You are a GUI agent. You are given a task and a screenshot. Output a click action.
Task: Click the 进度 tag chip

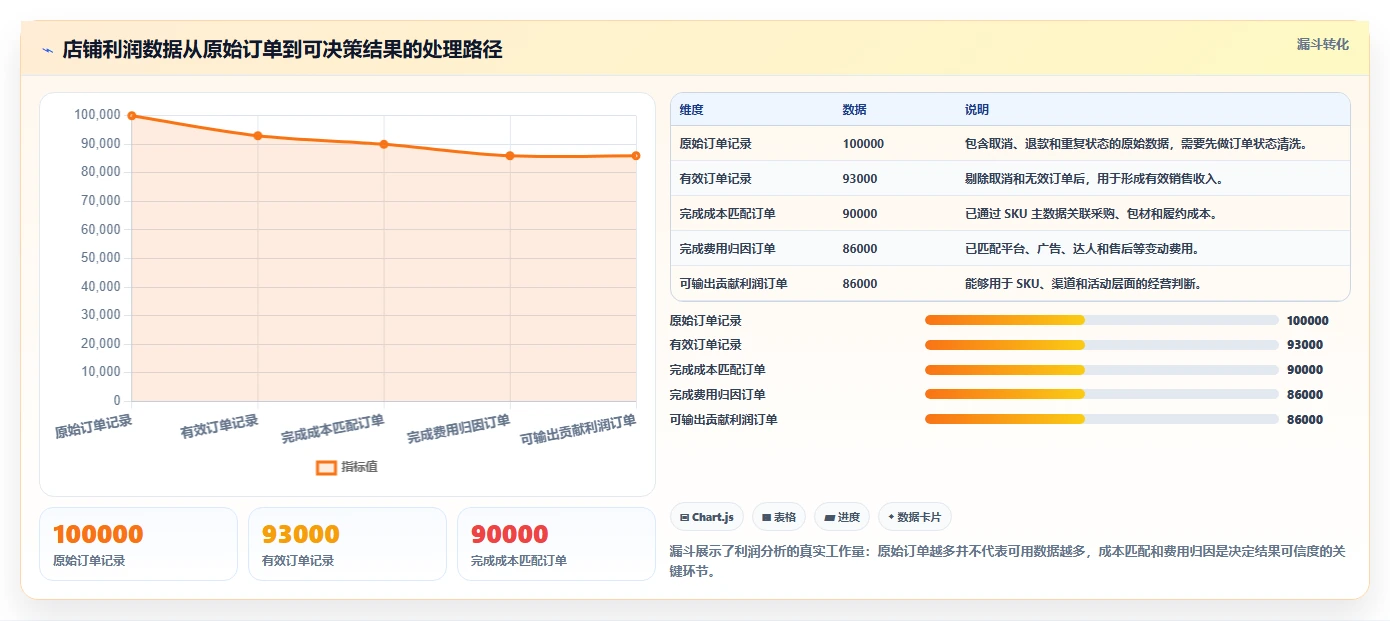842,517
